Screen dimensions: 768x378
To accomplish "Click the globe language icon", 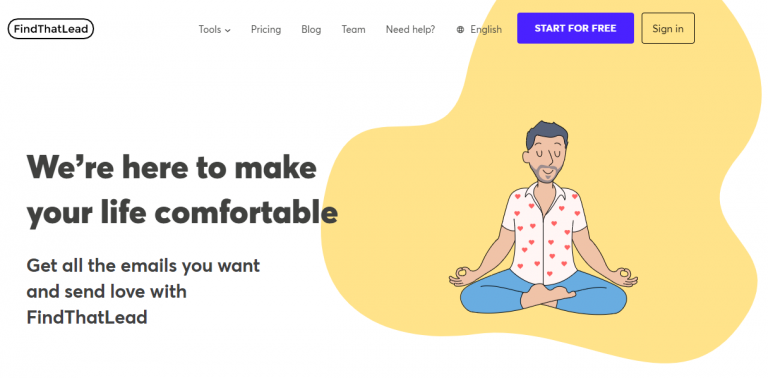I will (460, 30).
